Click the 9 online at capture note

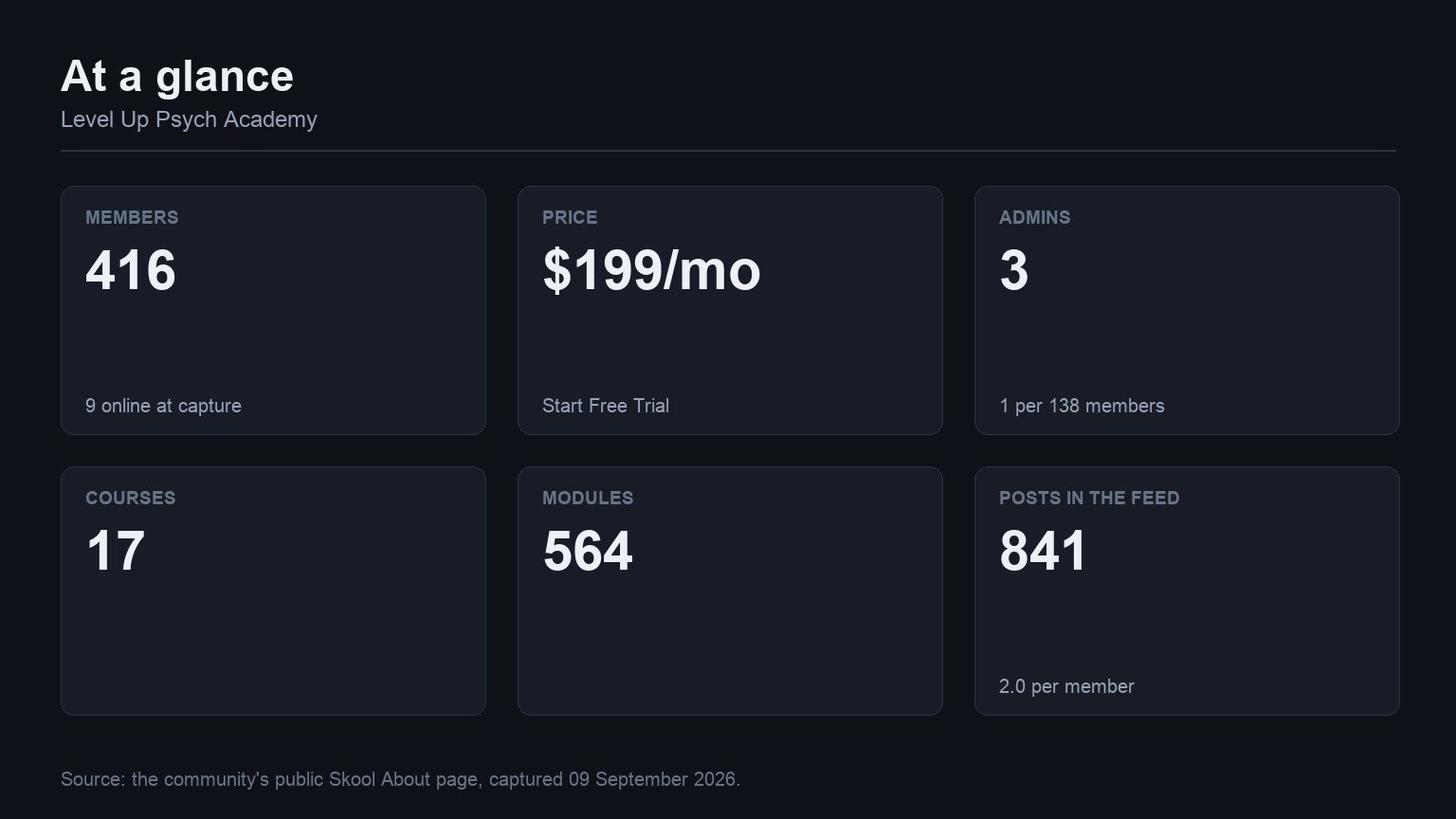pyautogui.click(x=163, y=406)
